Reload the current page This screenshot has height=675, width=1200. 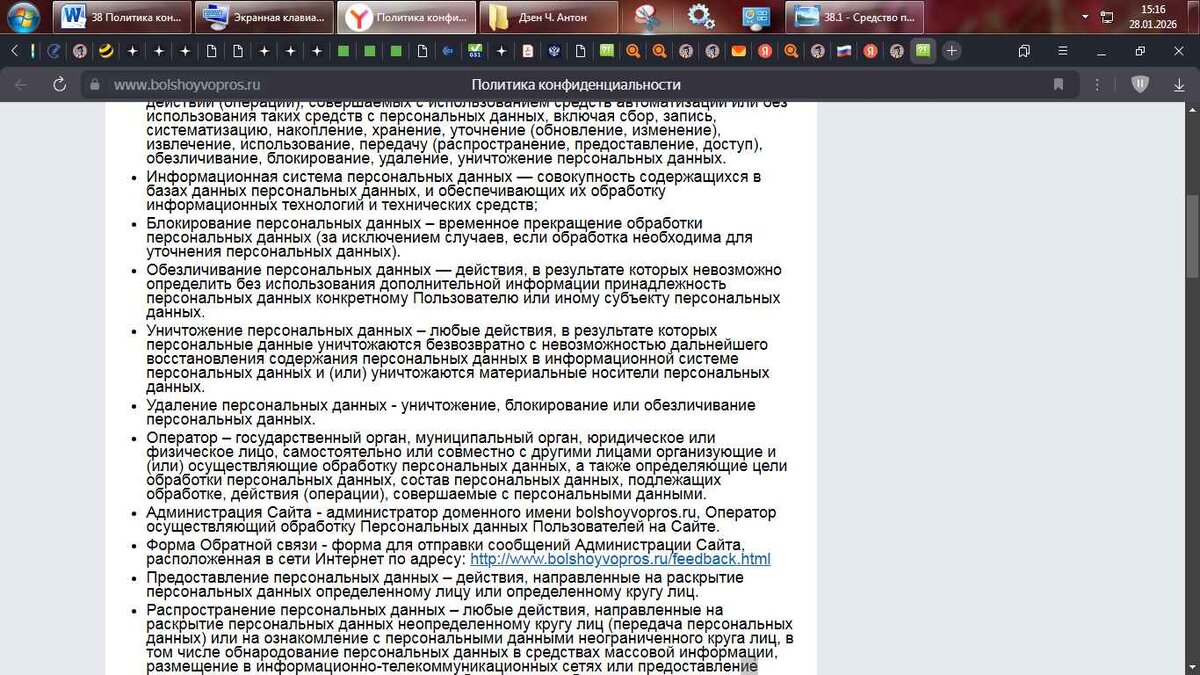59,85
